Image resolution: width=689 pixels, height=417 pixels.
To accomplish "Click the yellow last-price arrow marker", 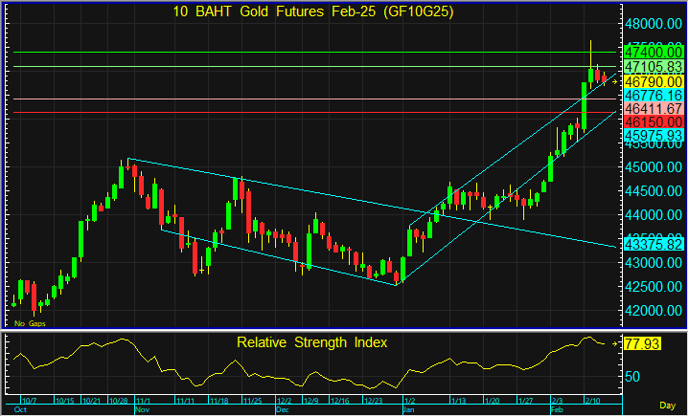I will pos(615,81).
